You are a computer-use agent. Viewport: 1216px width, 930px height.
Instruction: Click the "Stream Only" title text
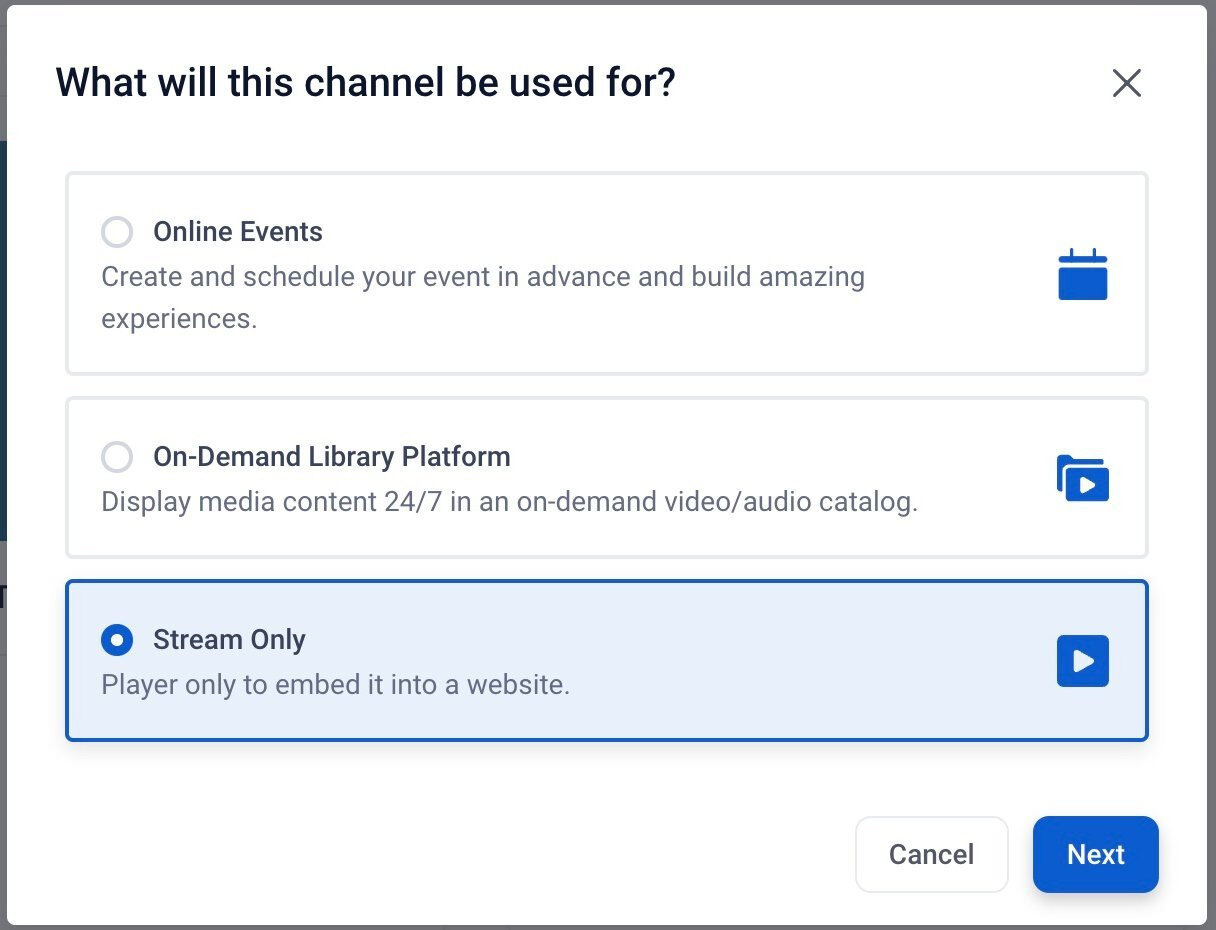[229, 640]
